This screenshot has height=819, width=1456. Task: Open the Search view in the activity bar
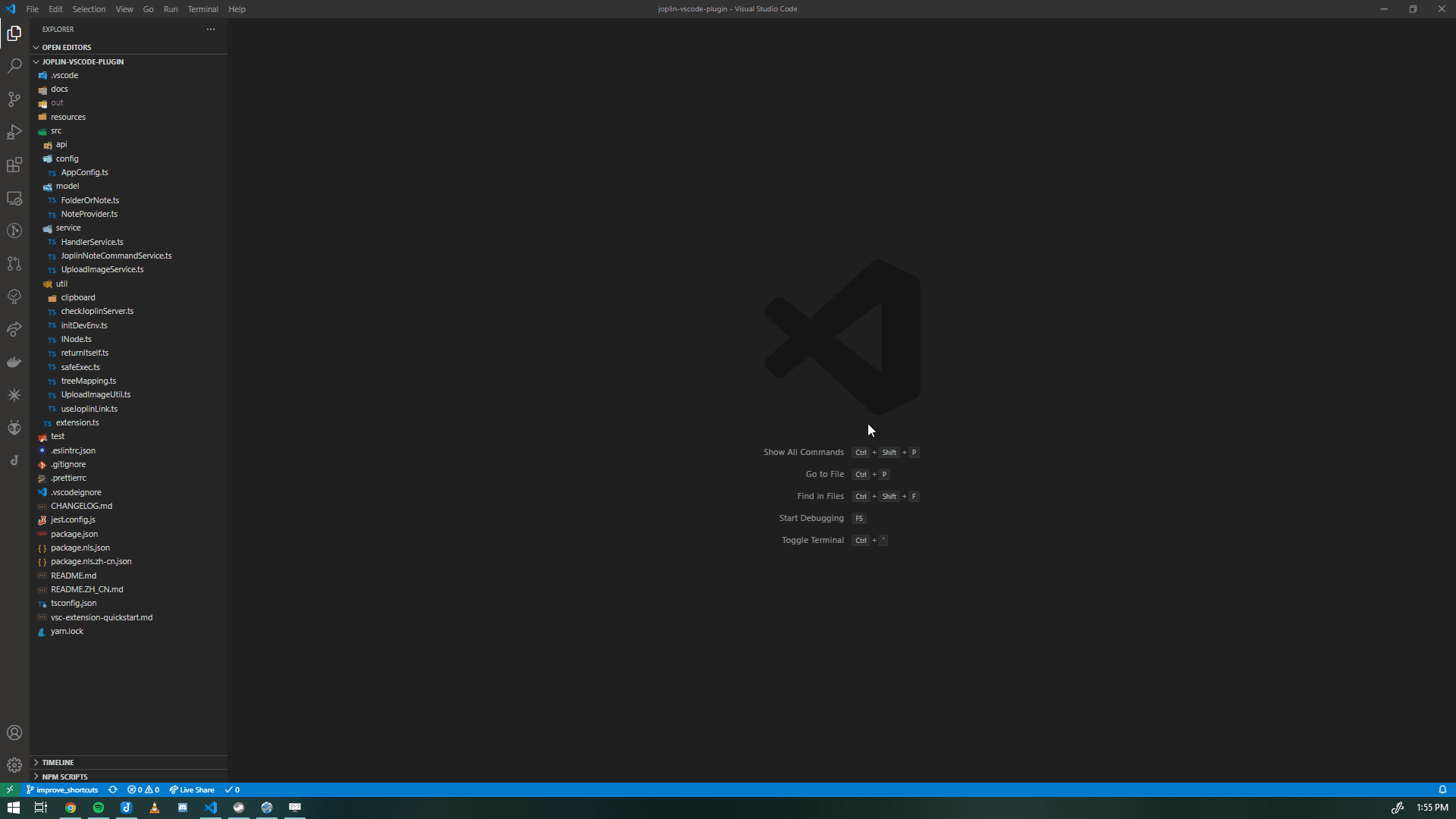click(14, 66)
